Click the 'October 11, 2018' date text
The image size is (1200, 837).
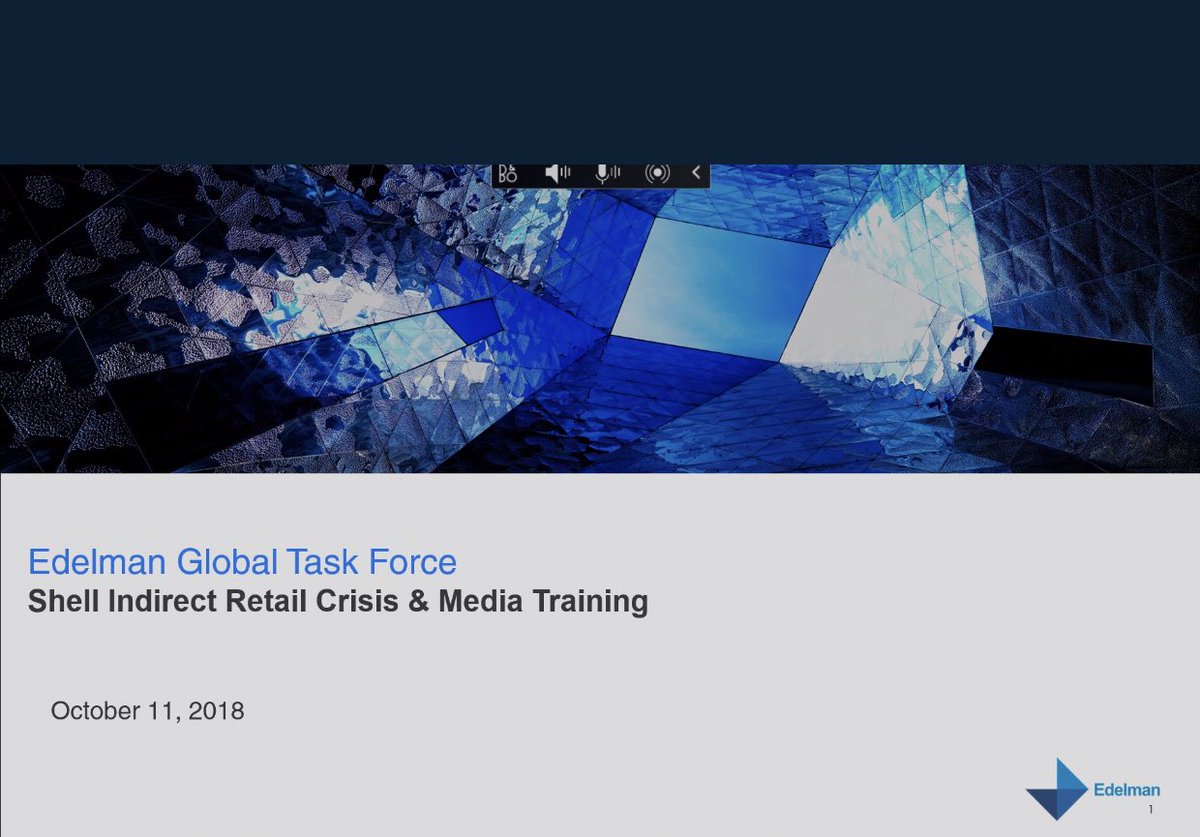[147, 711]
